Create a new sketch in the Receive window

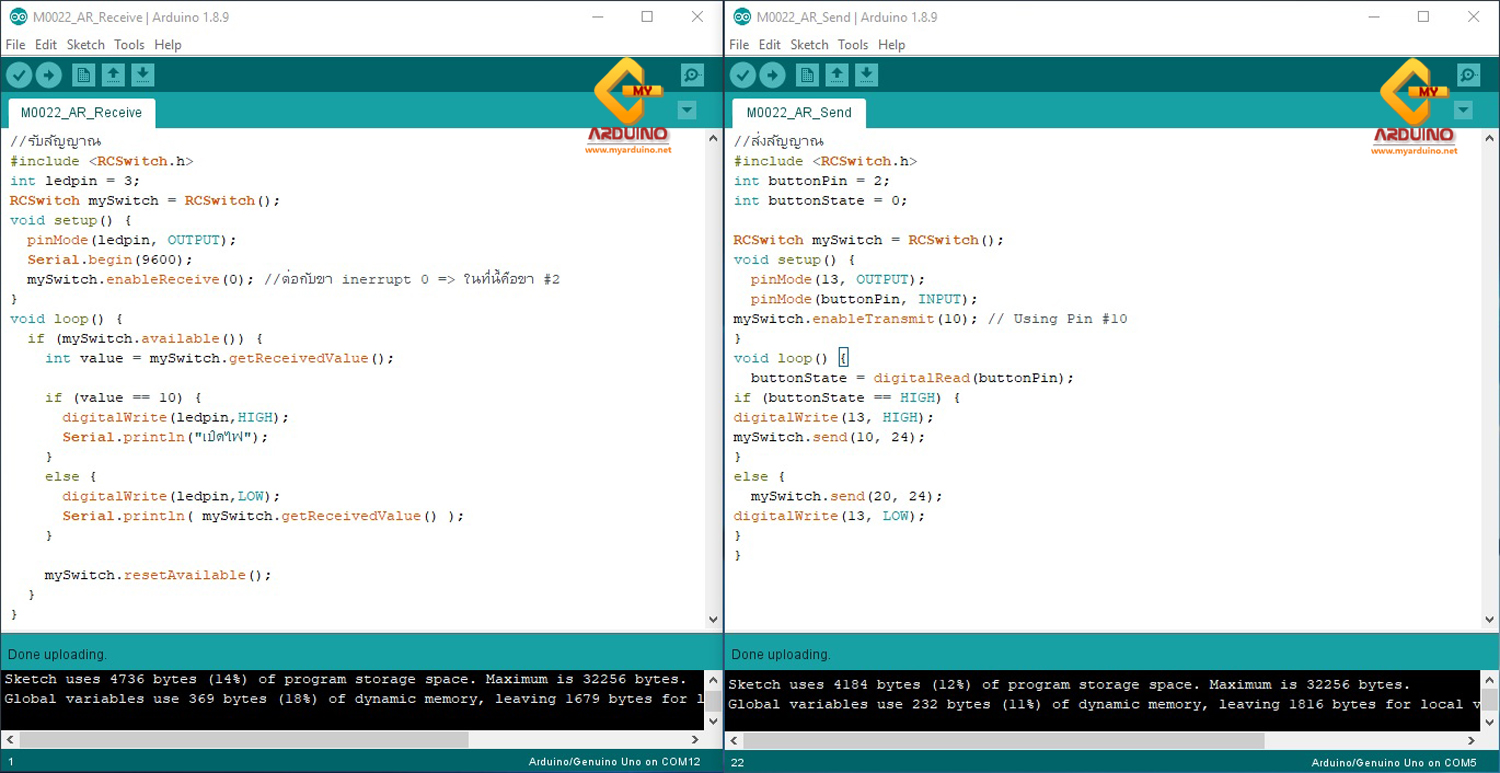(x=82, y=74)
